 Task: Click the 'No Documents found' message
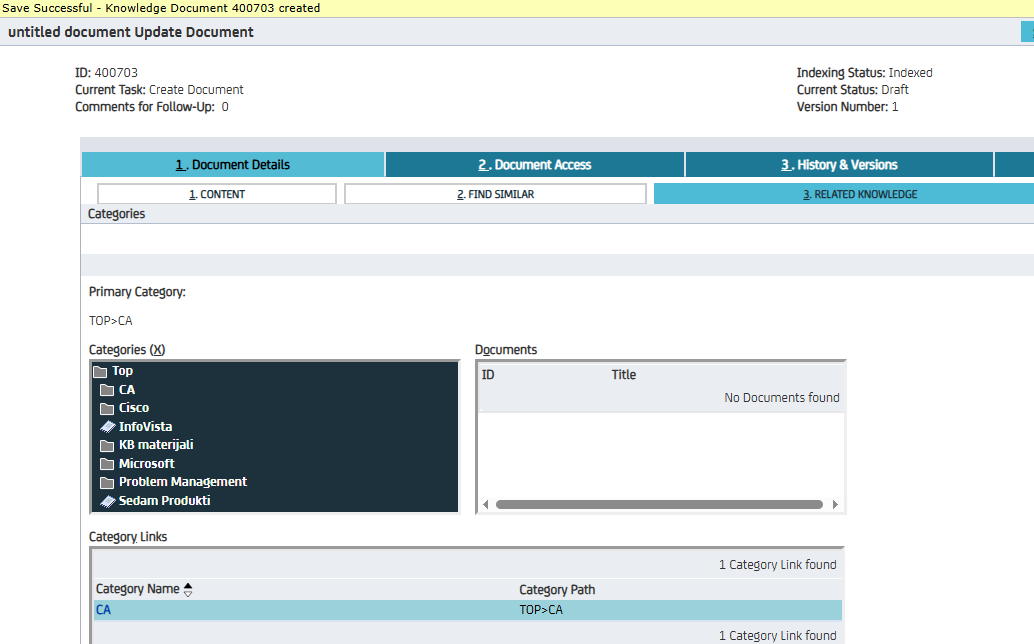click(781, 397)
